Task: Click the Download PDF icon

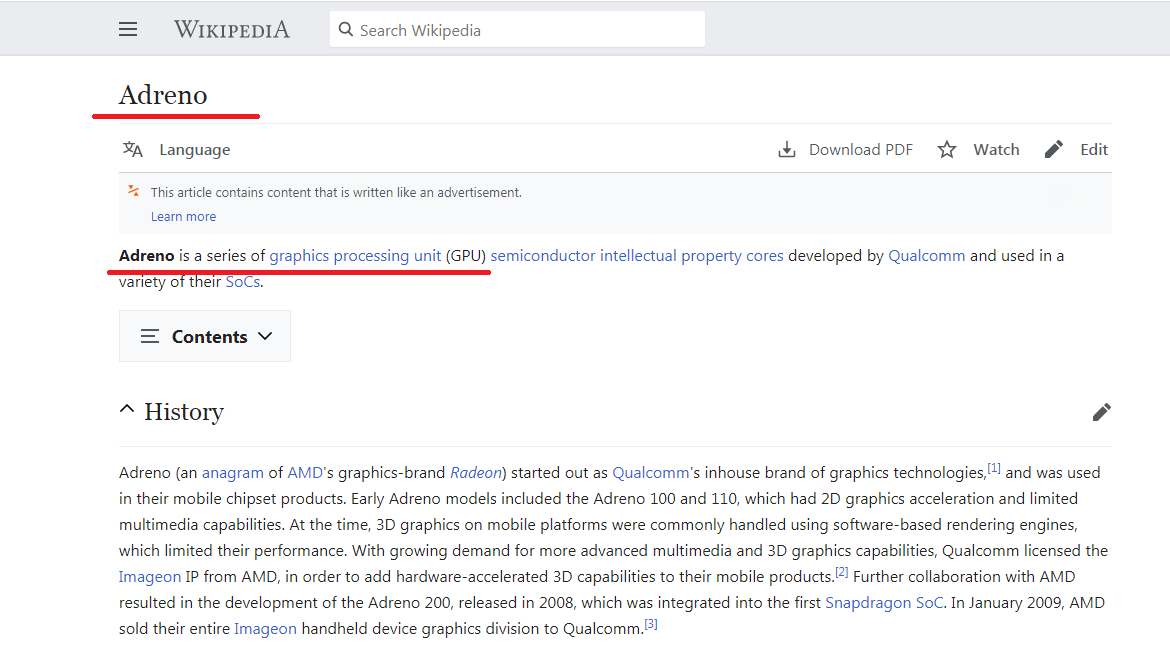Action: [787, 150]
